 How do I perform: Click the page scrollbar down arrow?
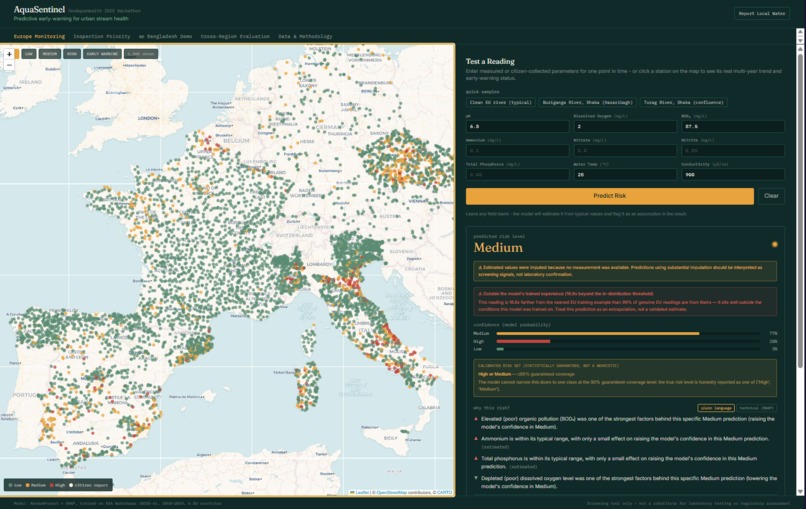tap(800, 492)
